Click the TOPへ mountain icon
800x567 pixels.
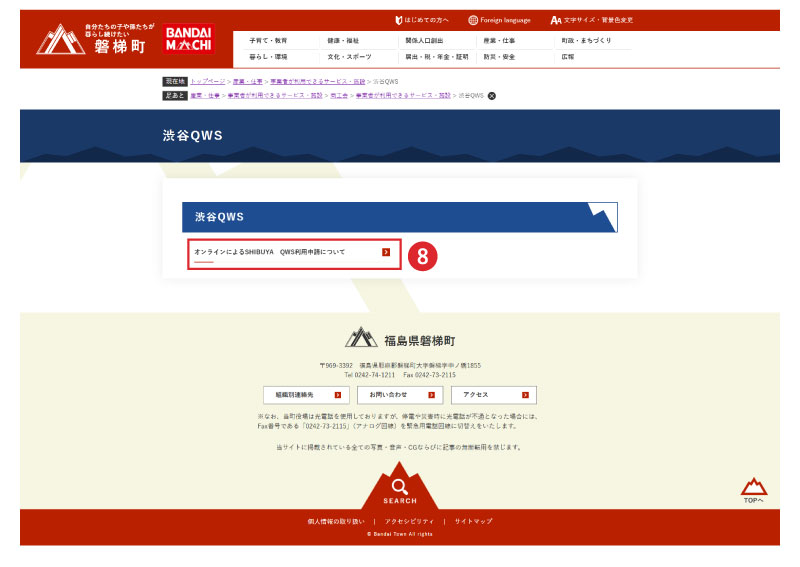pos(753,489)
